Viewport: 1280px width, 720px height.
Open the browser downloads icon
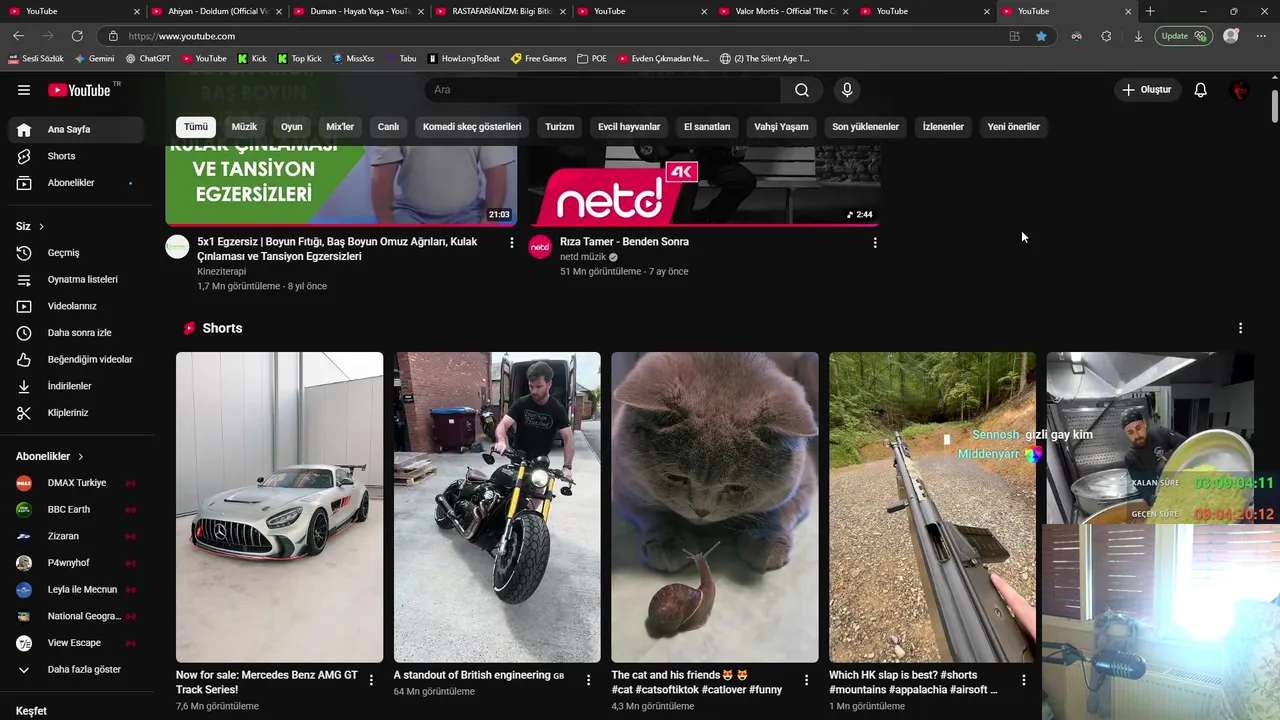(x=1138, y=36)
